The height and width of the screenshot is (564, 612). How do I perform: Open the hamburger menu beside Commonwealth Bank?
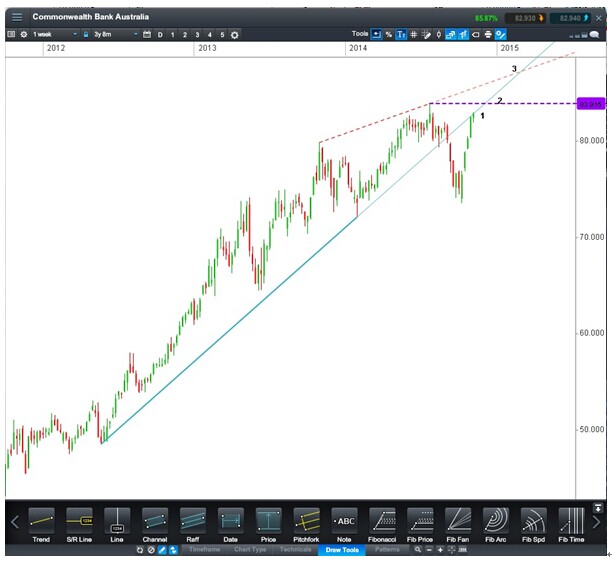pos(16,17)
